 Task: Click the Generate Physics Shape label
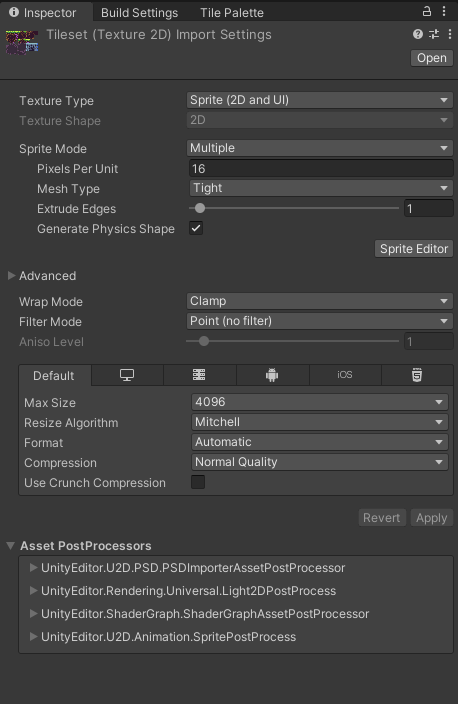(106, 229)
